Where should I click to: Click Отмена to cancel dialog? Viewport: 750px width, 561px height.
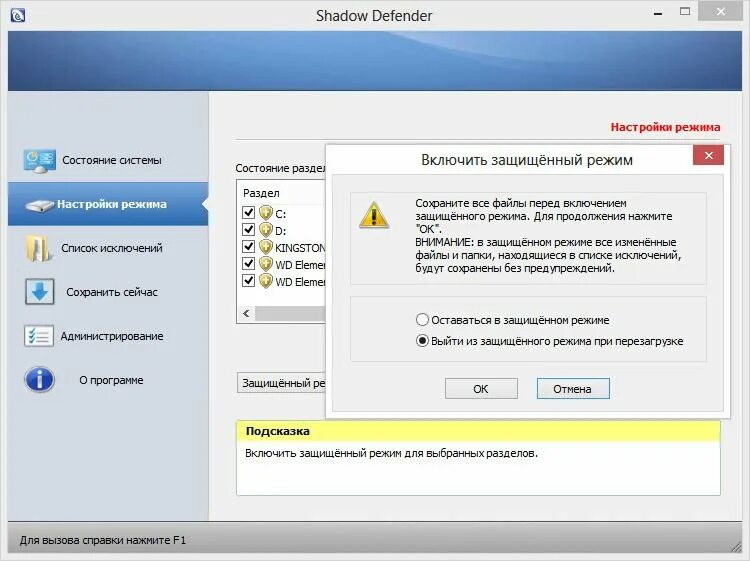(573, 389)
